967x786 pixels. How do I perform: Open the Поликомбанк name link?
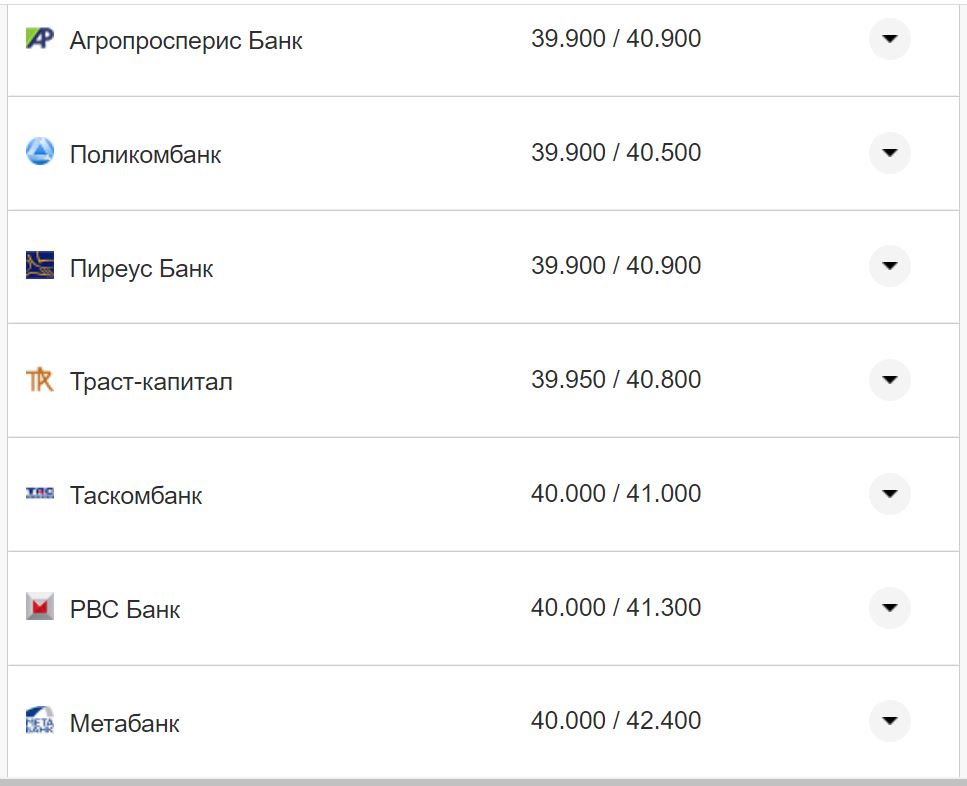[x=145, y=155]
